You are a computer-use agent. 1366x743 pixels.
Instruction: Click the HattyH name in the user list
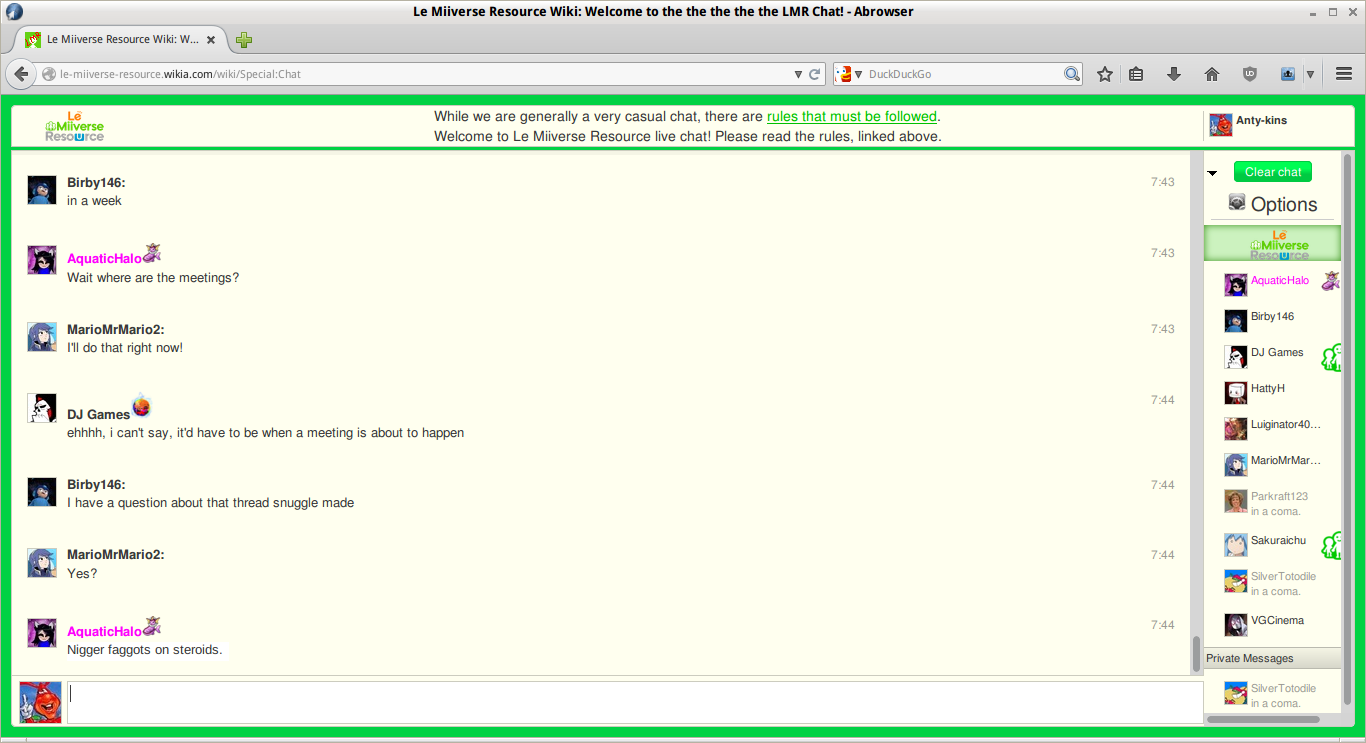pos(1267,388)
